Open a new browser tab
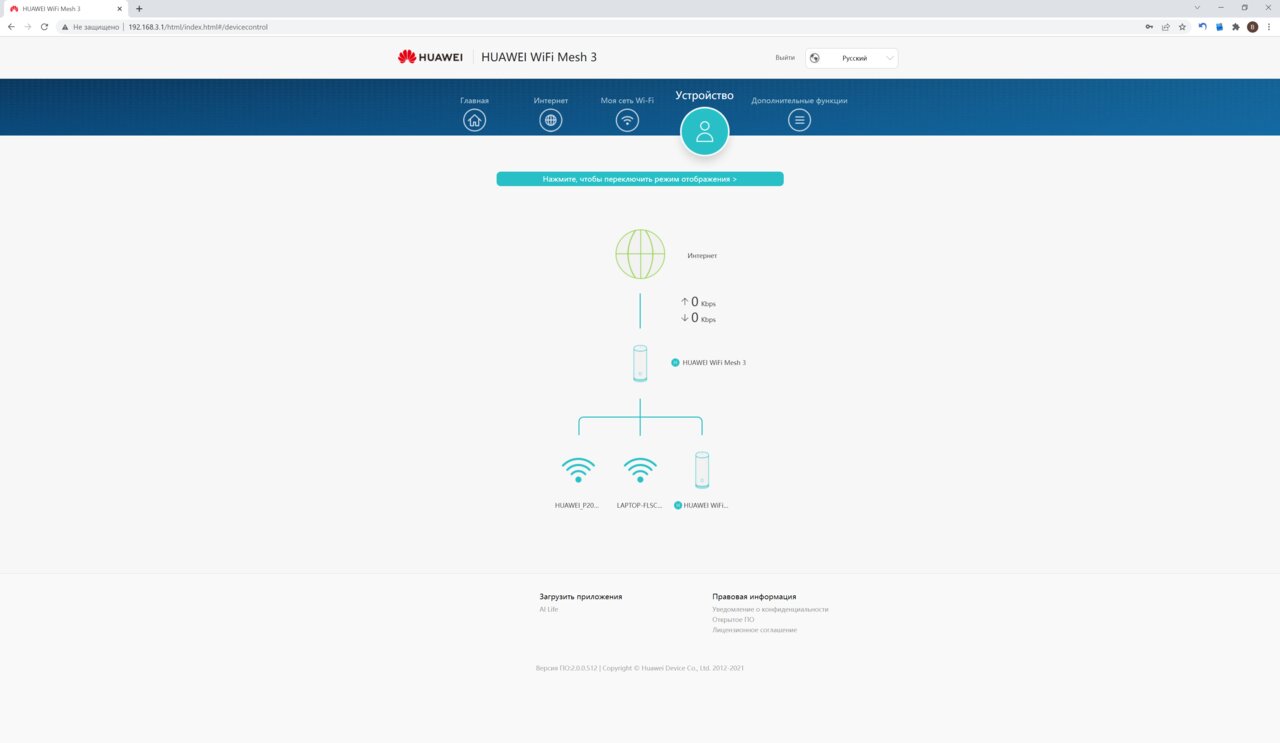The height and width of the screenshot is (743, 1280). click(139, 8)
